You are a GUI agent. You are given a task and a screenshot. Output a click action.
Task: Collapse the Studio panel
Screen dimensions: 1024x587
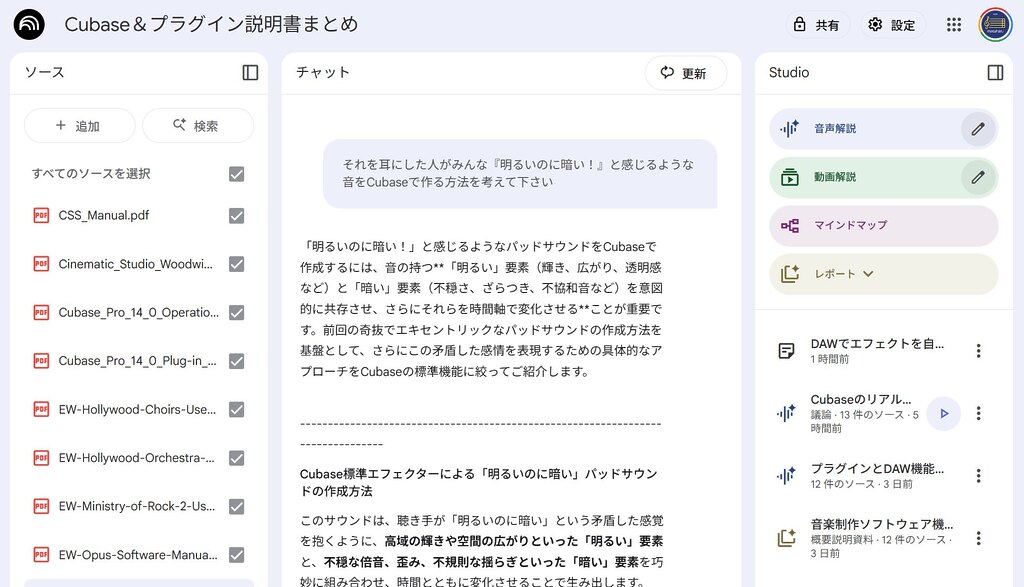point(995,72)
